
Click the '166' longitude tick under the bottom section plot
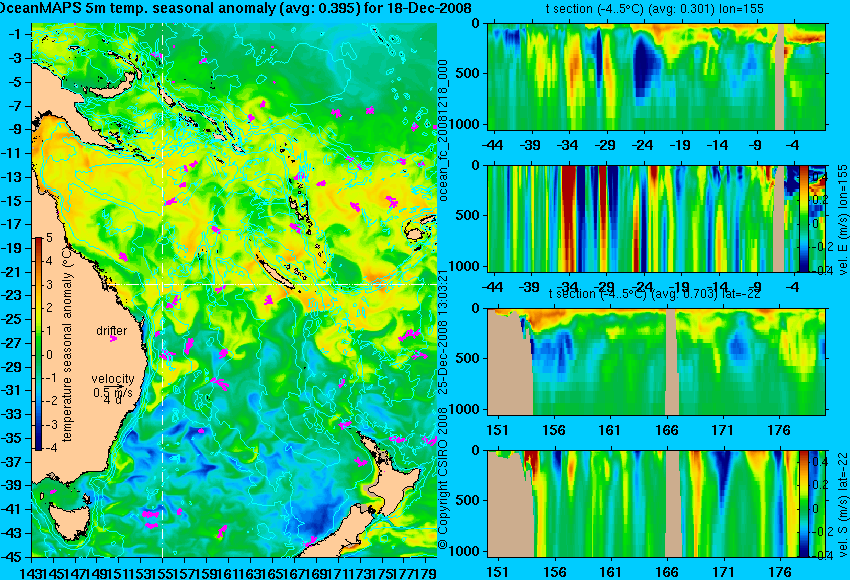pyautogui.click(x=666, y=571)
